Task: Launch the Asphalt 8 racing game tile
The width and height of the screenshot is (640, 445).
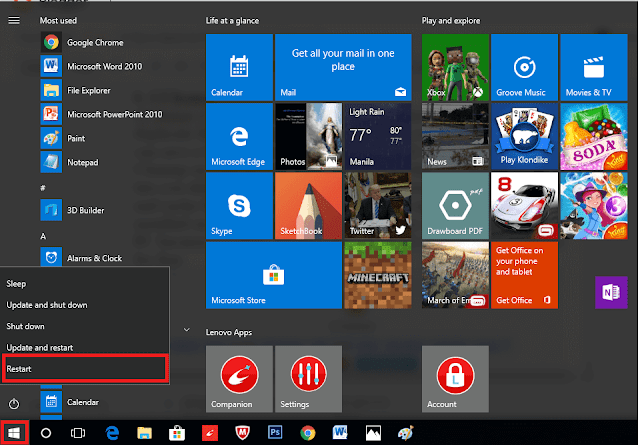Action: click(x=524, y=206)
